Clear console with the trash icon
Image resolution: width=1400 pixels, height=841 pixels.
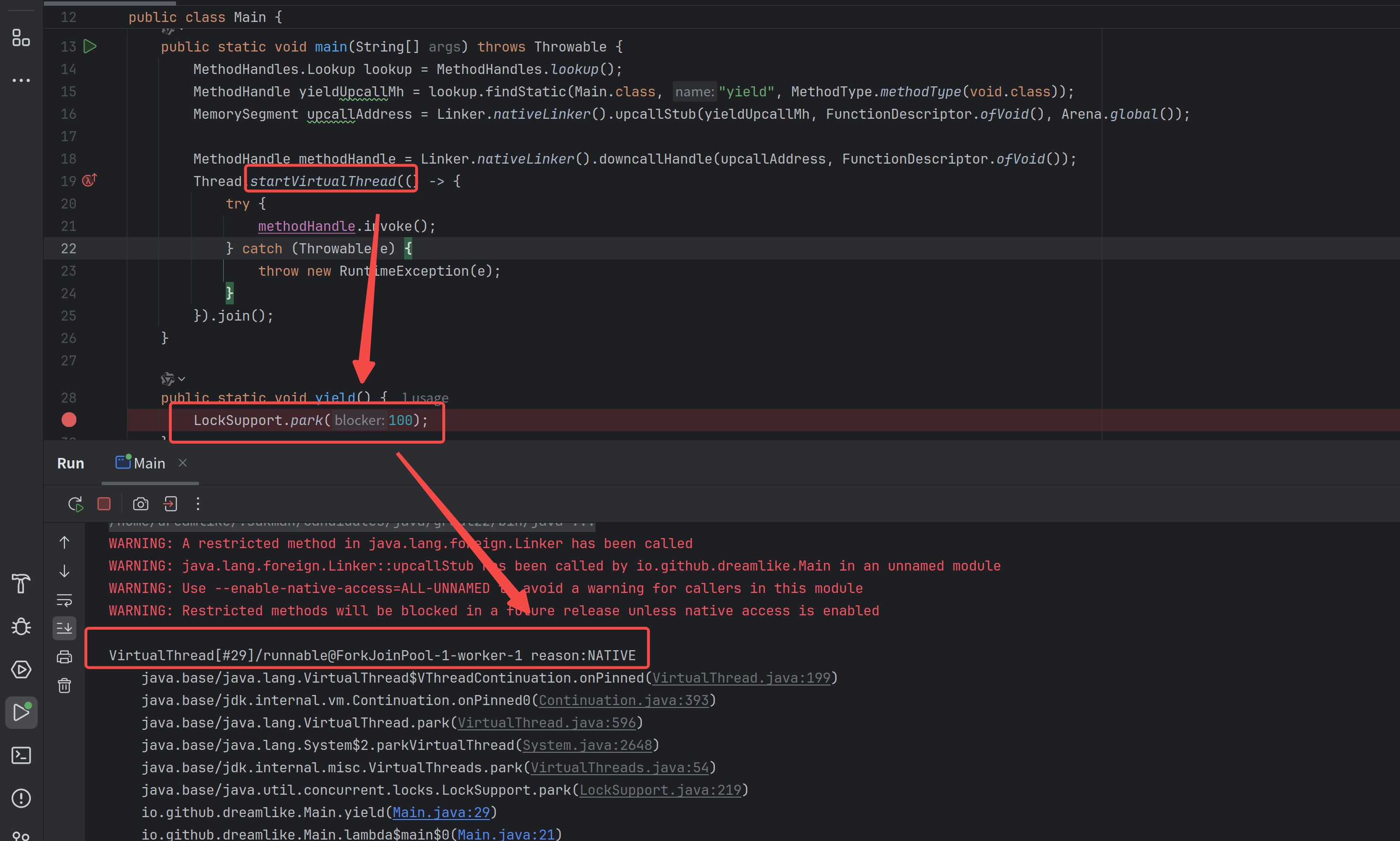tap(64, 685)
